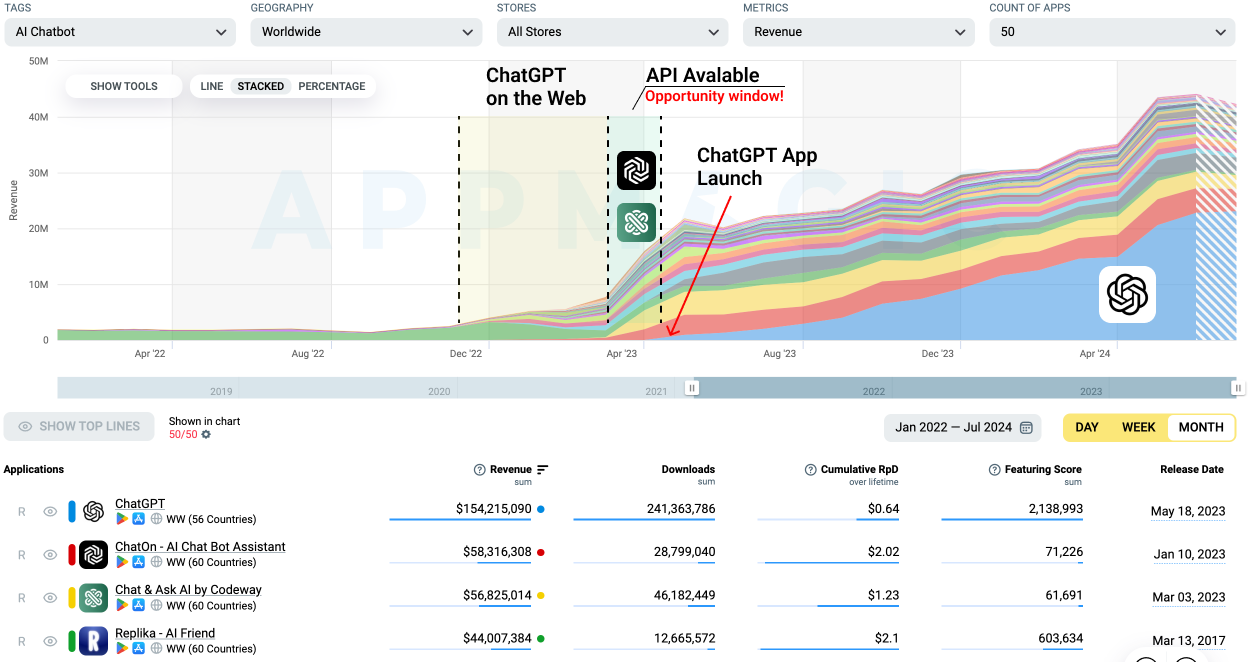Open Google Play icon under Chat & Ask AI

122,605
